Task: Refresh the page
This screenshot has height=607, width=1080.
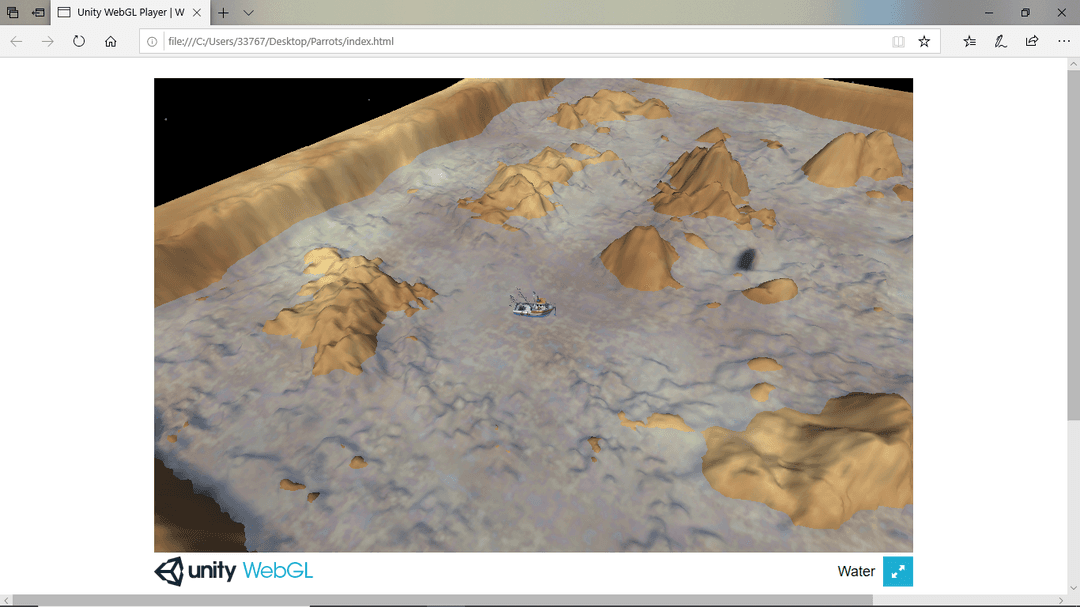Action: click(79, 42)
